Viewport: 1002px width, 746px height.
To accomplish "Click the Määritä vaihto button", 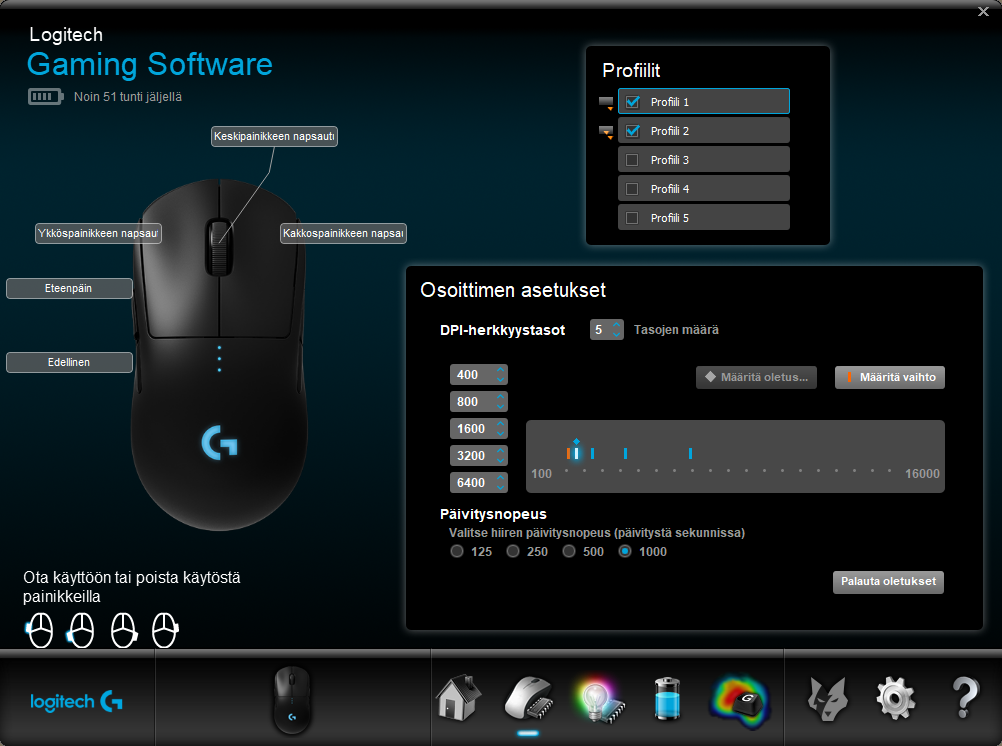I will point(890,377).
